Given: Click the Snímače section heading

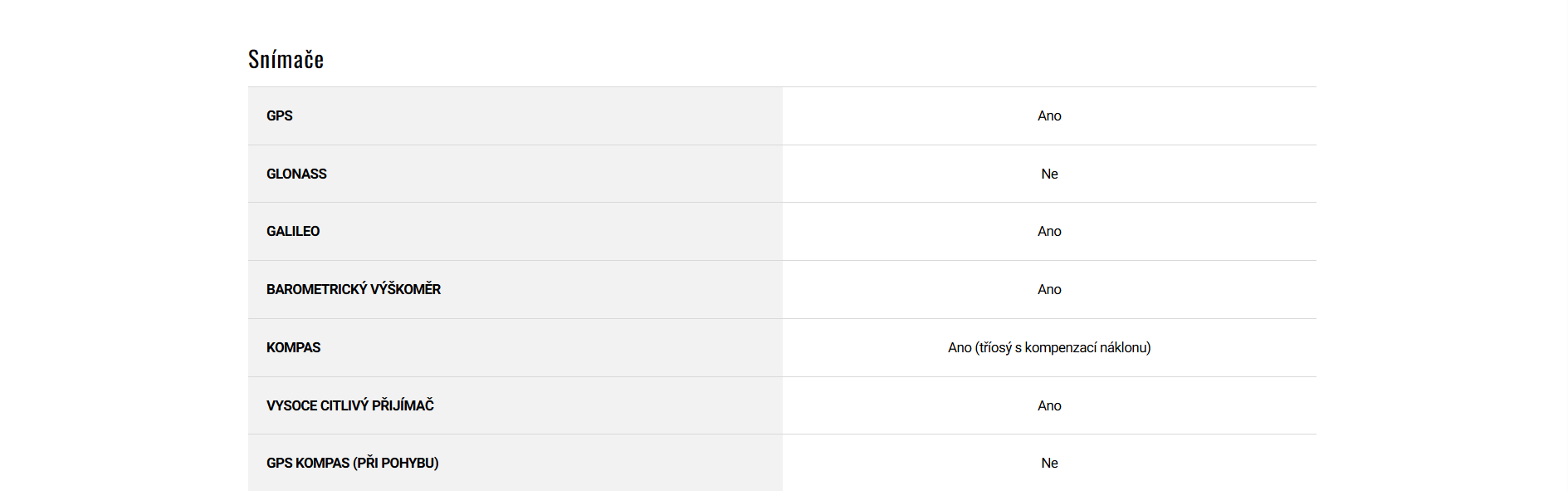Looking at the screenshot, I should pyautogui.click(x=286, y=60).
